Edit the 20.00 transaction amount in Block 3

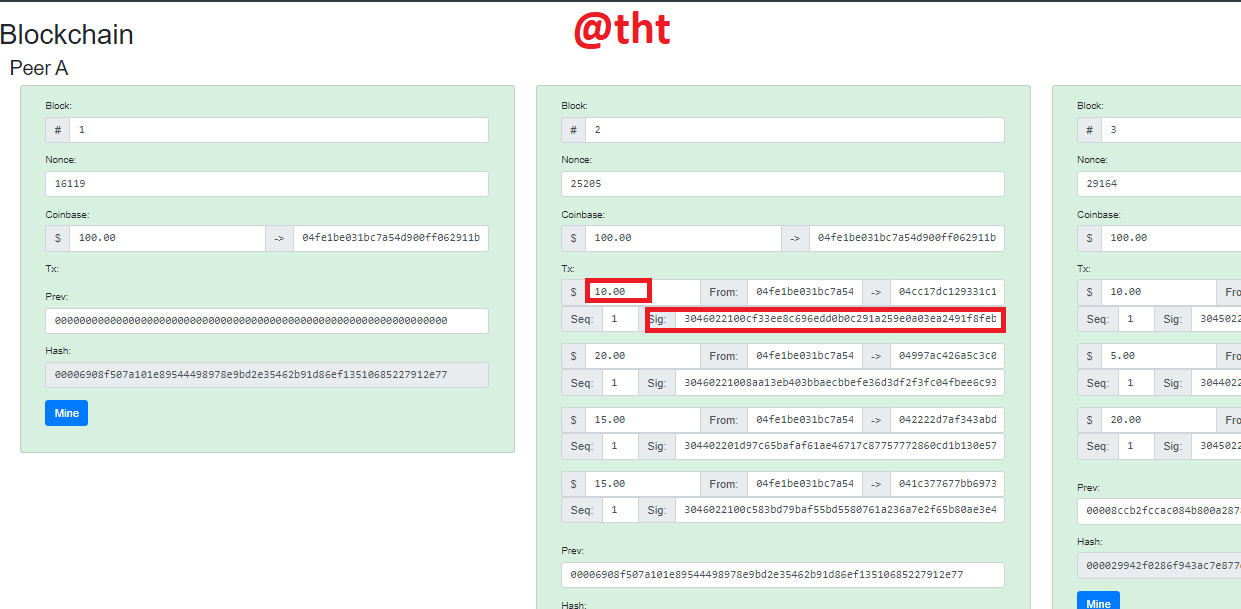(1159, 420)
